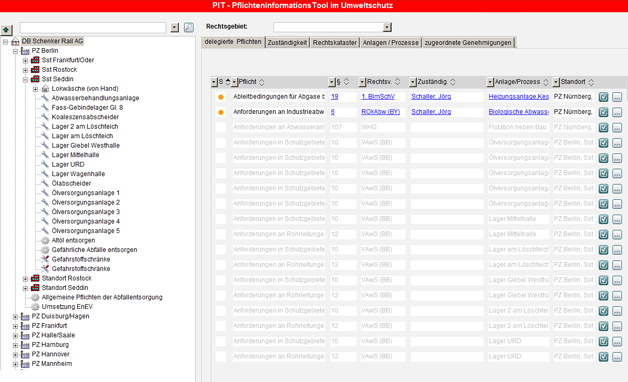Click the DB Schenker Rail AG building icon
This screenshot has width=628, height=382.
[x=15, y=41]
